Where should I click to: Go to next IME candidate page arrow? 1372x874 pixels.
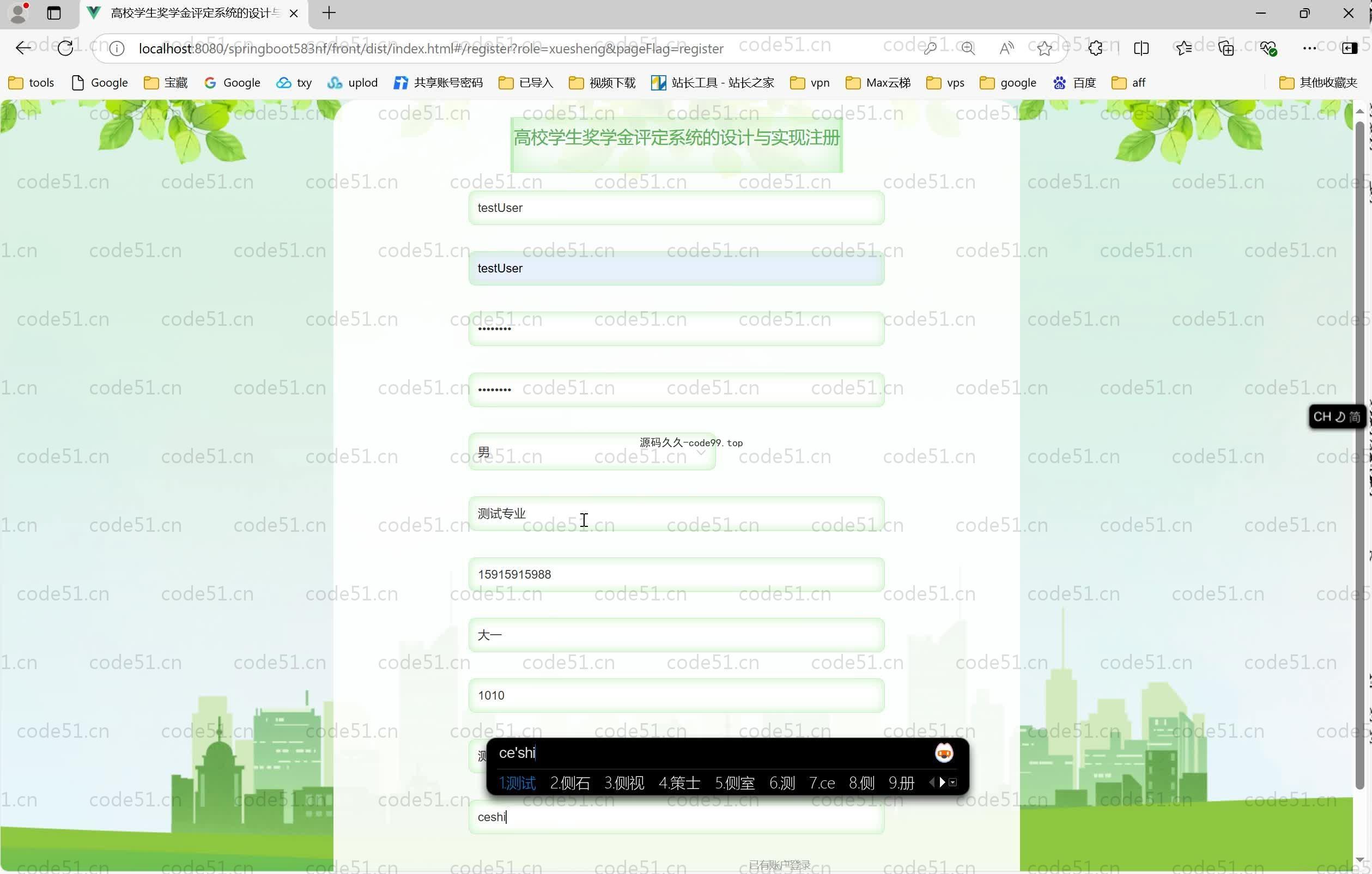tap(942, 782)
